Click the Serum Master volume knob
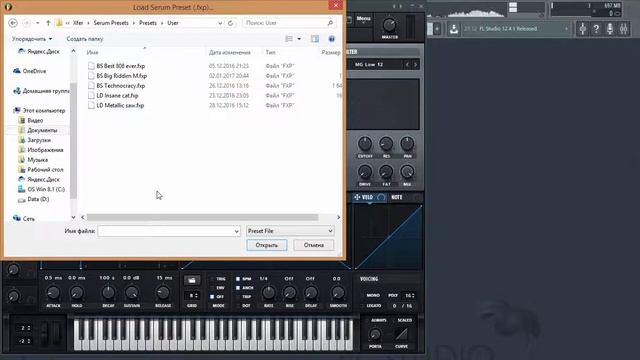Screen dimensions: 640x360 pyautogui.click(x=389, y=25)
